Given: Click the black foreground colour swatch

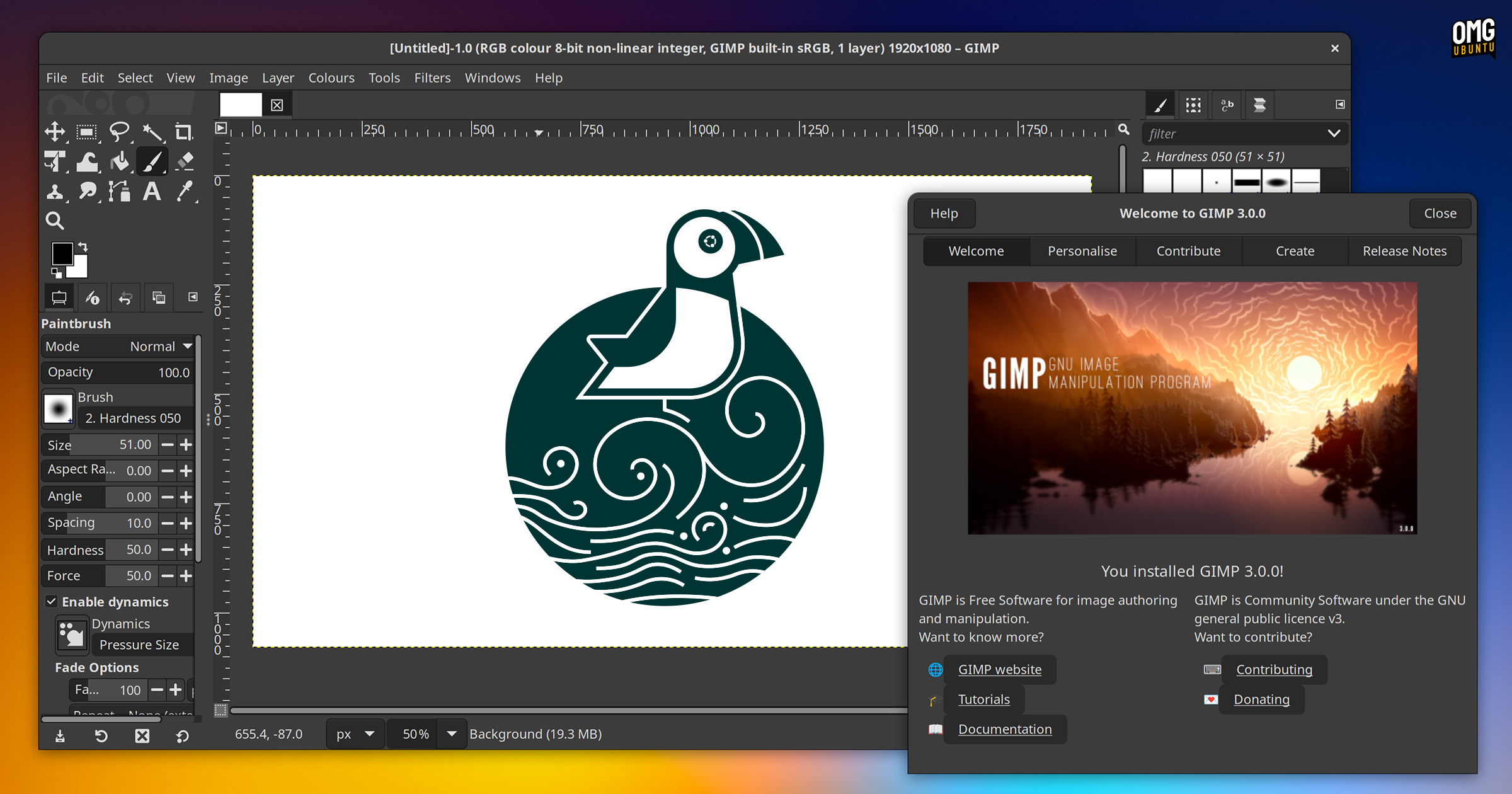Looking at the screenshot, I should pyautogui.click(x=62, y=253).
